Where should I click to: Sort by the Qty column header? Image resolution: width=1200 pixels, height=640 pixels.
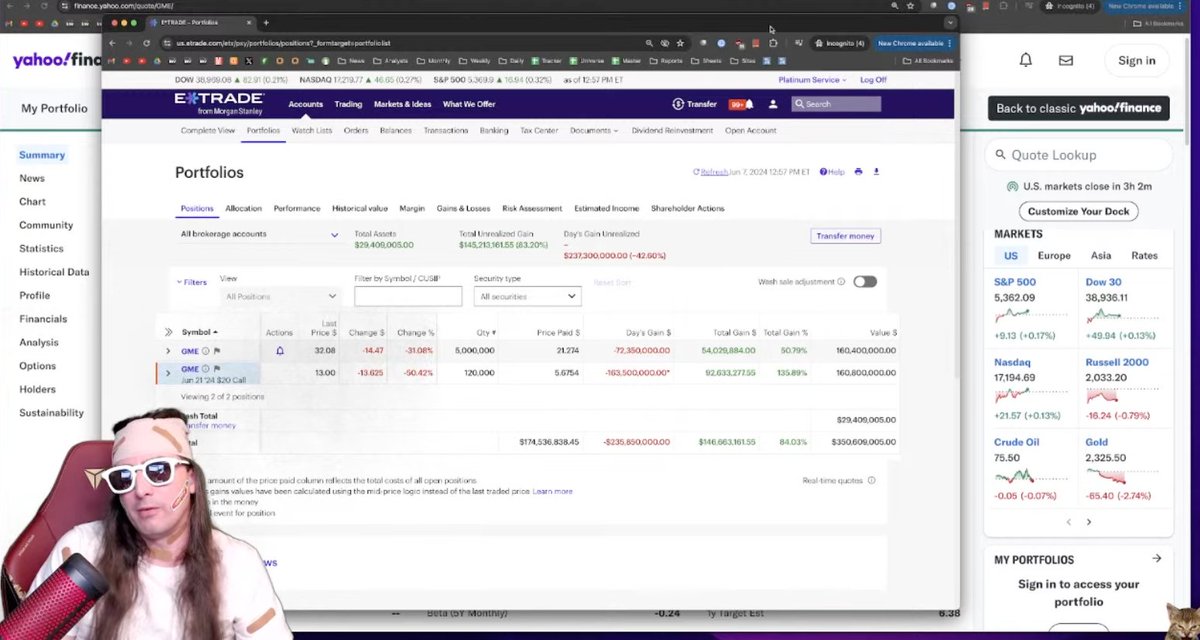point(487,332)
